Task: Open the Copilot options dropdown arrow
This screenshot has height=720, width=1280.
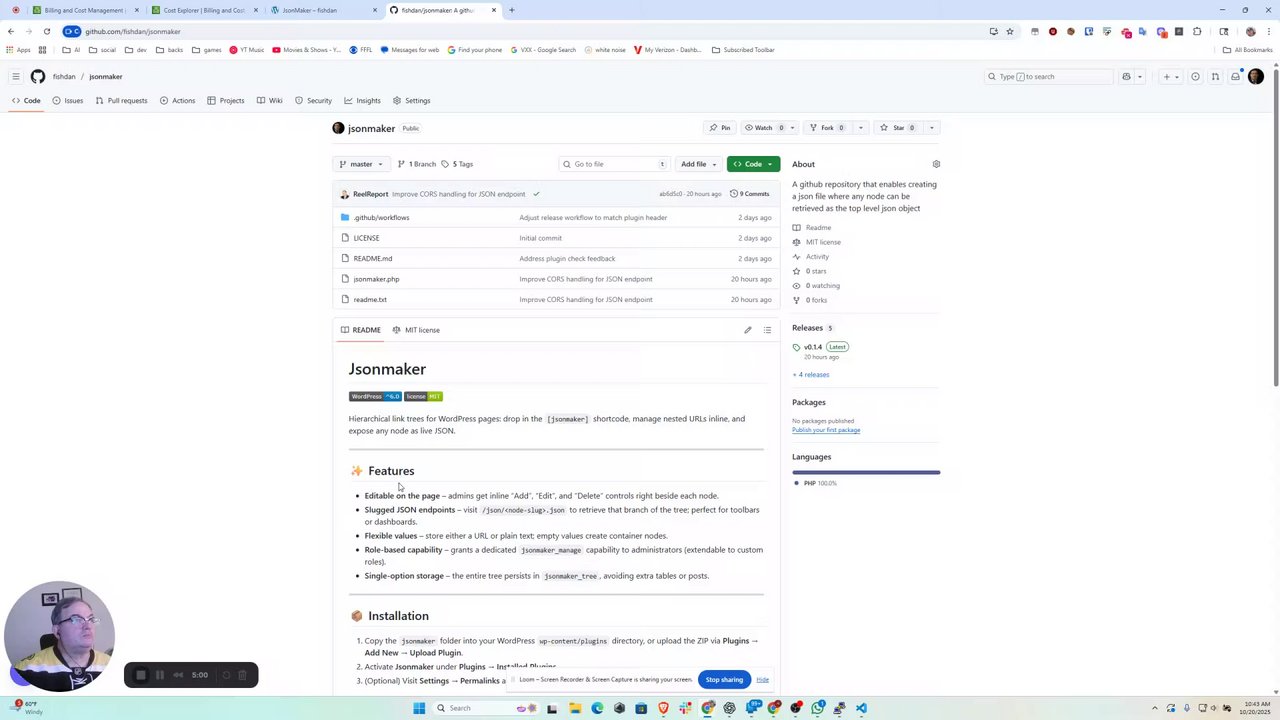Action: [x=1139, y=76]
